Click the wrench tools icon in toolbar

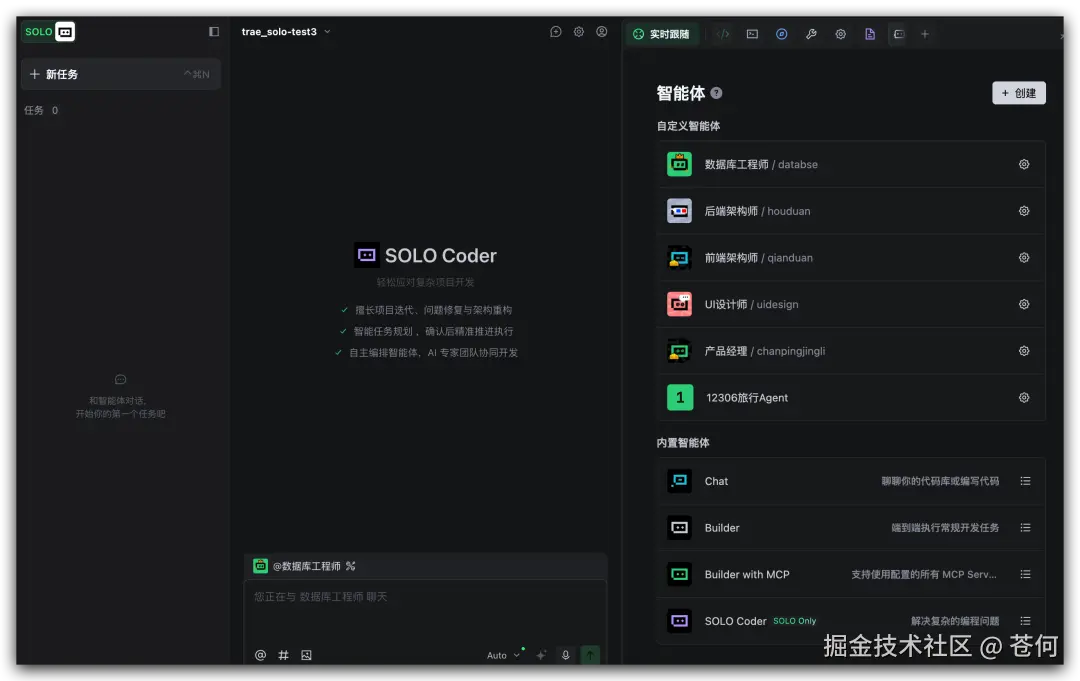coord(811,33)
